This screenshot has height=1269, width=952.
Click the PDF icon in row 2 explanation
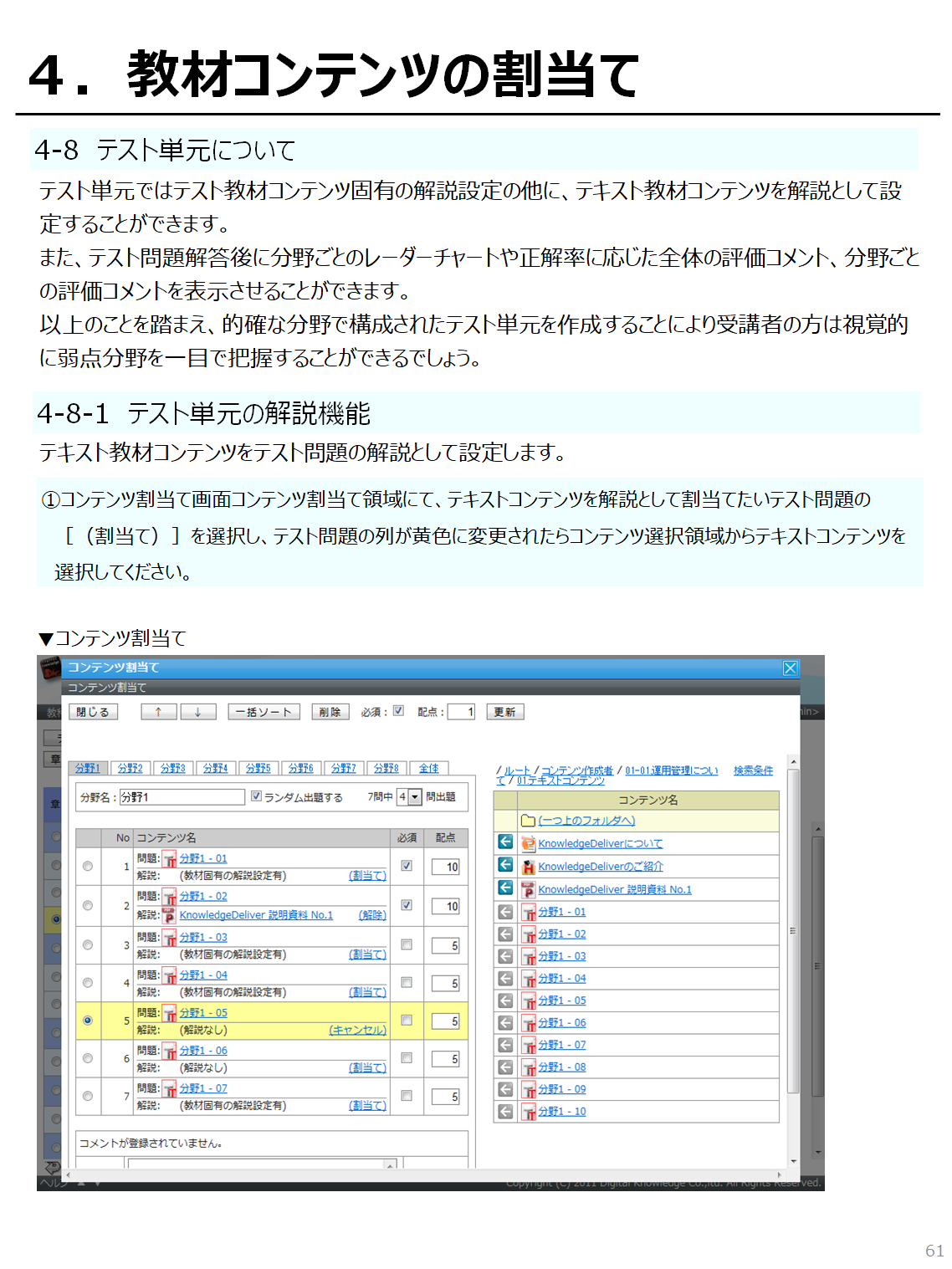pyautogui.click(x=169, y=915)
